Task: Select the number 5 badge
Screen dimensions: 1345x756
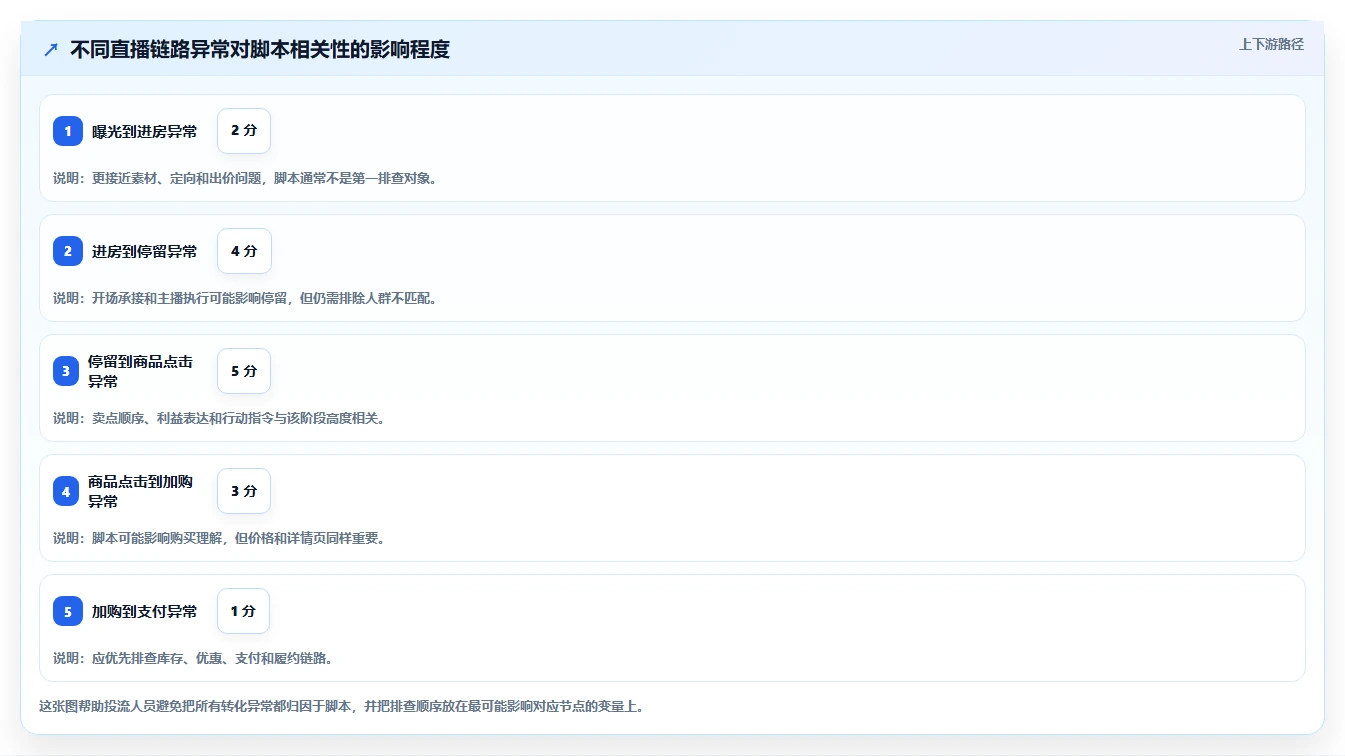Action: 68,611
